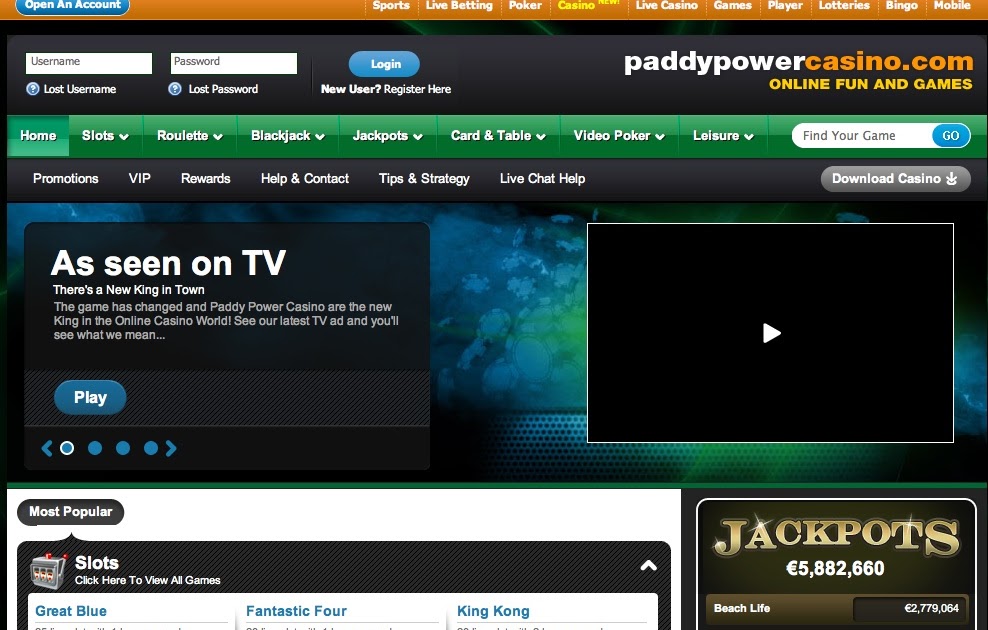The image size is (988, 630).
Task: Click the GO search button
Action: [x=950, y=135]
